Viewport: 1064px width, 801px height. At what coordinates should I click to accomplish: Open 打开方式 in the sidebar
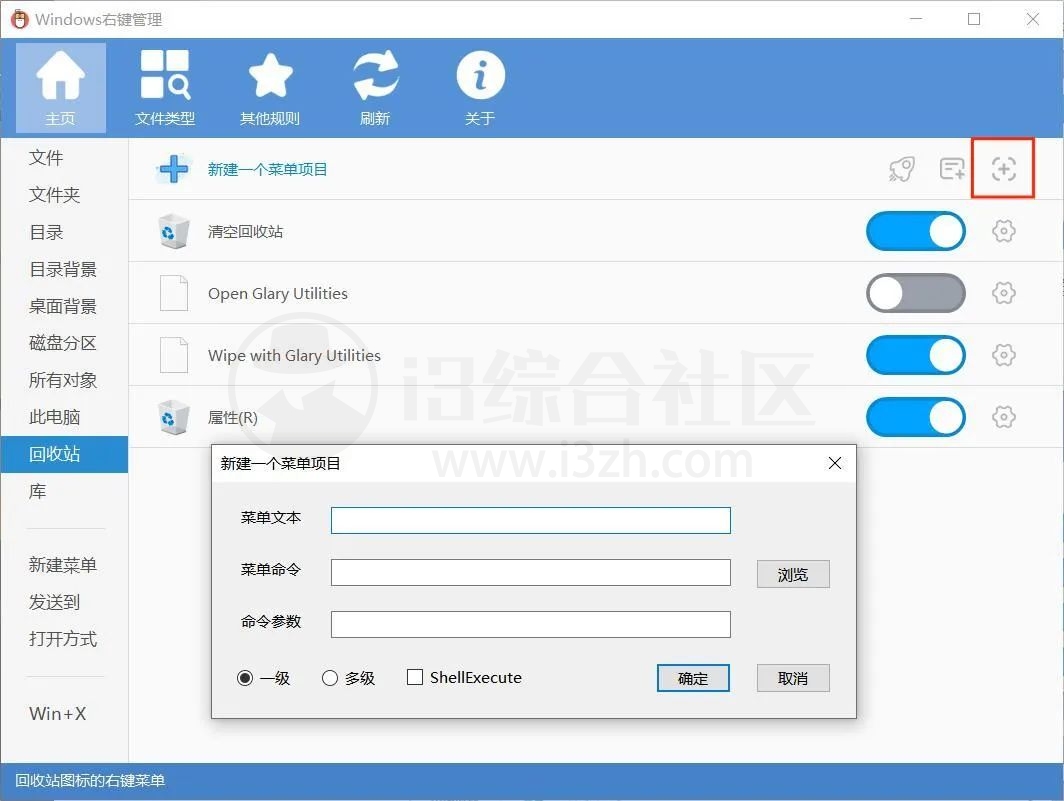[63, 639]
